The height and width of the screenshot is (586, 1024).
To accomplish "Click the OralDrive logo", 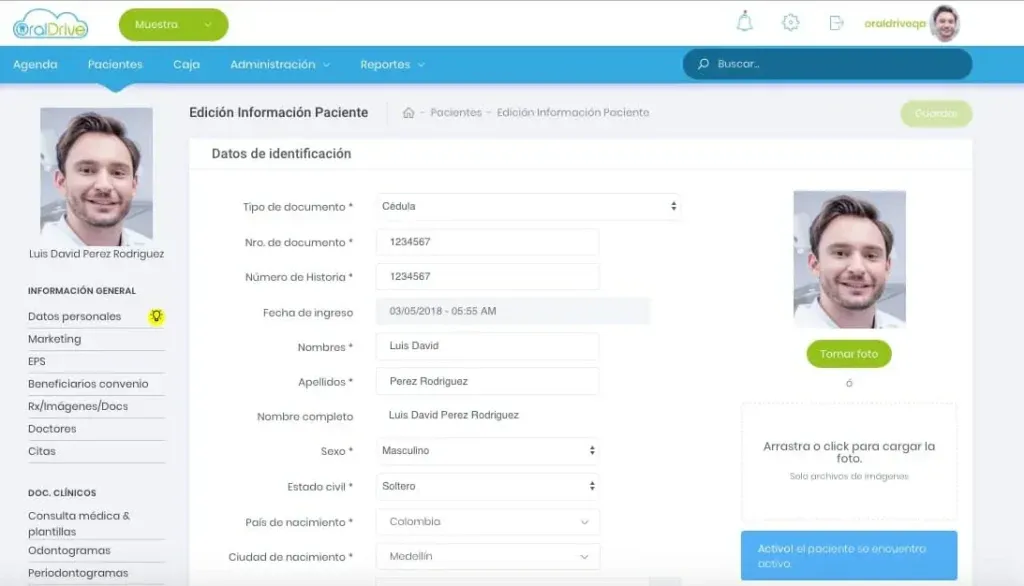I will click(50, 22).
